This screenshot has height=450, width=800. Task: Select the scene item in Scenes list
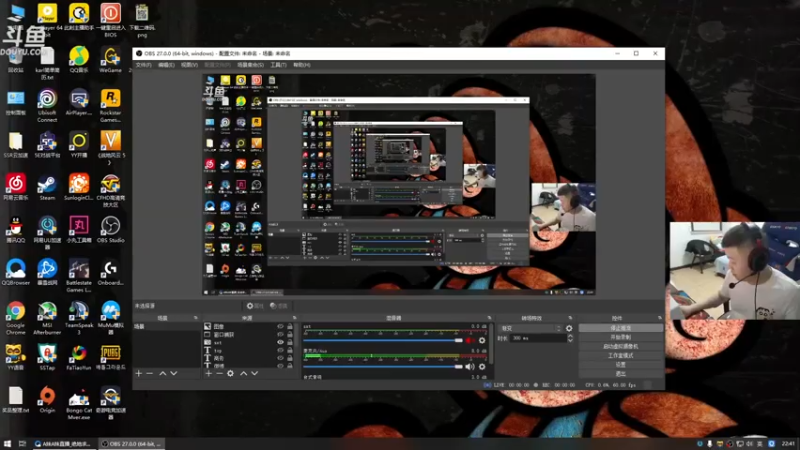[x=167, y=327]
